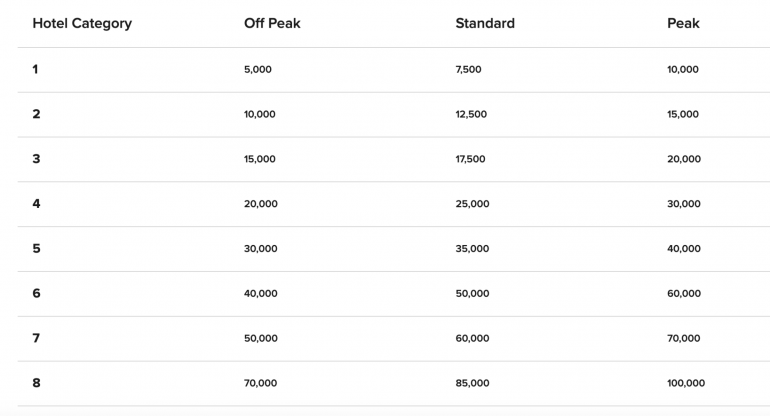This screenshot has width=770, height=416.
Task: Select hotel category 2 row label
Action: pyautogui.click(x=36, y=114)
